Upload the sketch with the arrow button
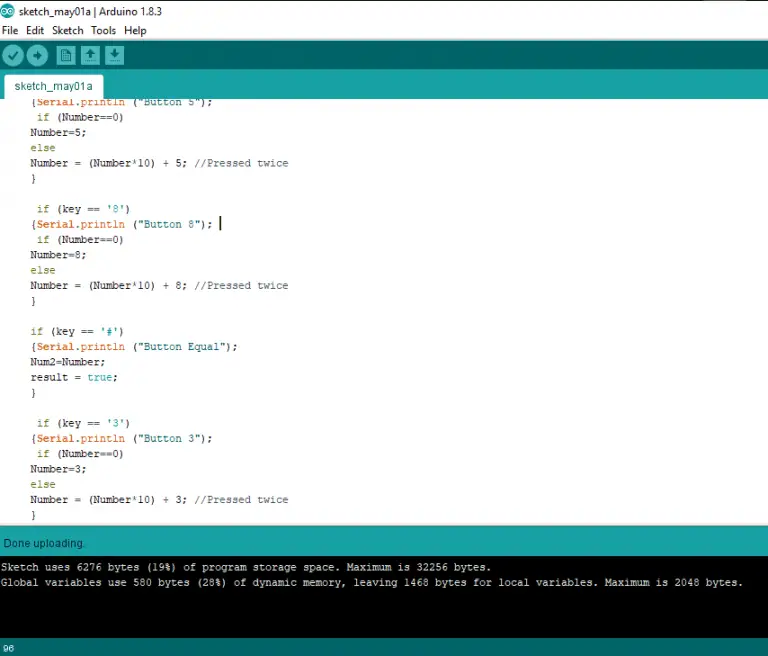The height and width of the screenshot is (656, 768). pos(37,56)
